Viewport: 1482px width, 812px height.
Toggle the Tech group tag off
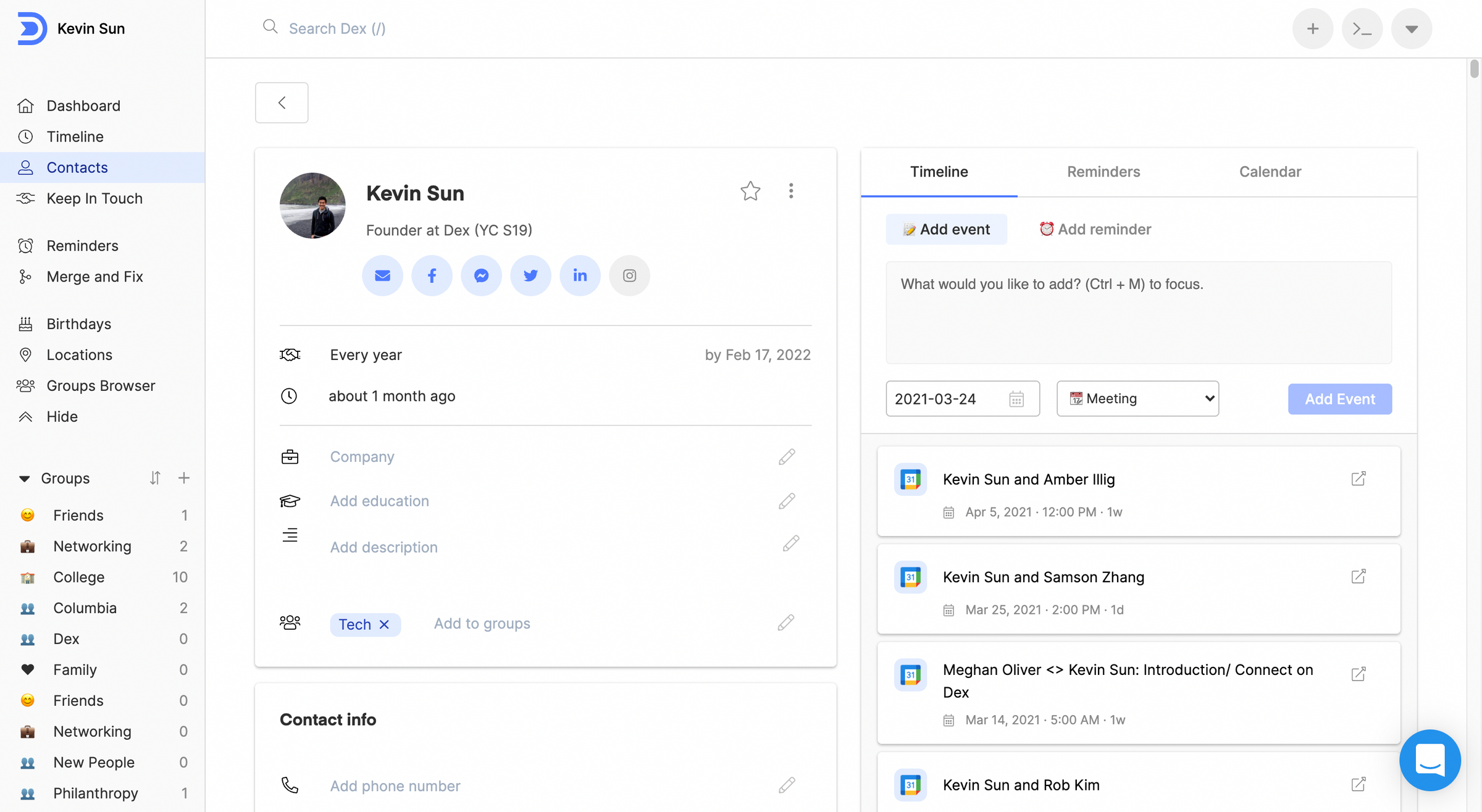click(386, 624)
